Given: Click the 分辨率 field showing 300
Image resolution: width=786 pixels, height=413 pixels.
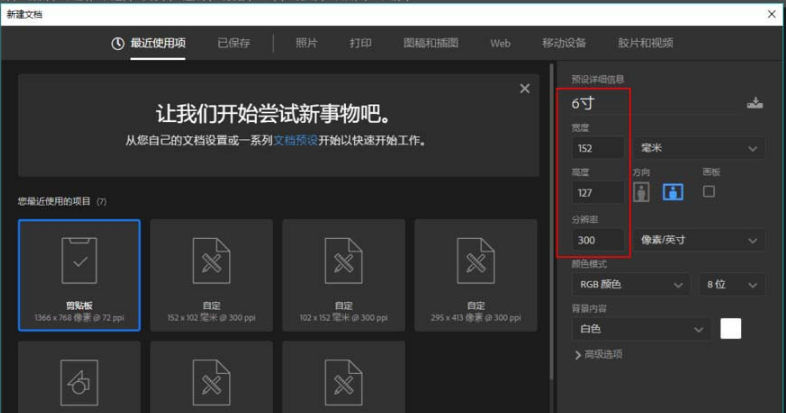Looking at the screenshot, I should [x=598, y=240].
